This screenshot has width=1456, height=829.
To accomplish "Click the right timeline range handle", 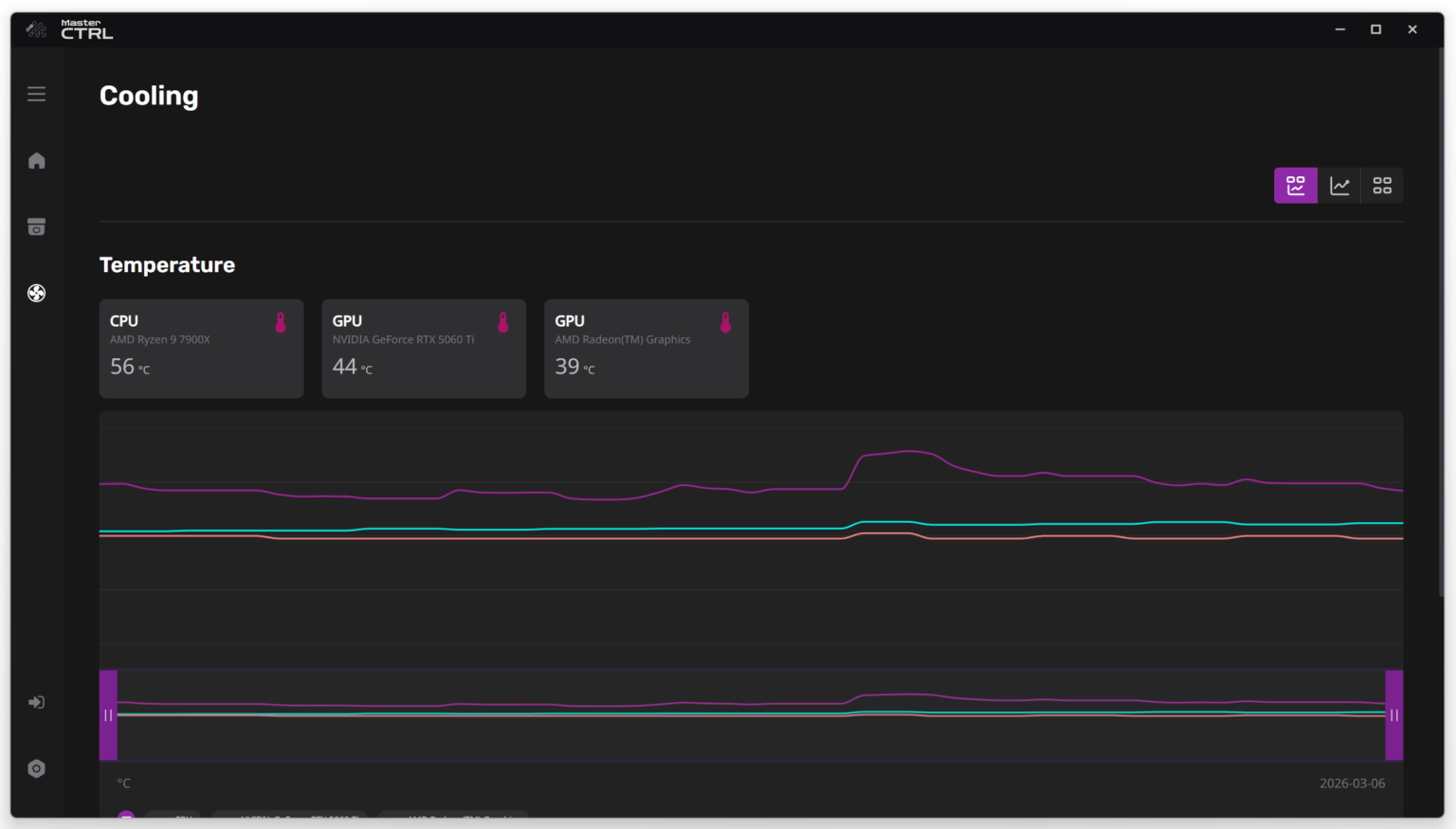I will click(1394, 715).
